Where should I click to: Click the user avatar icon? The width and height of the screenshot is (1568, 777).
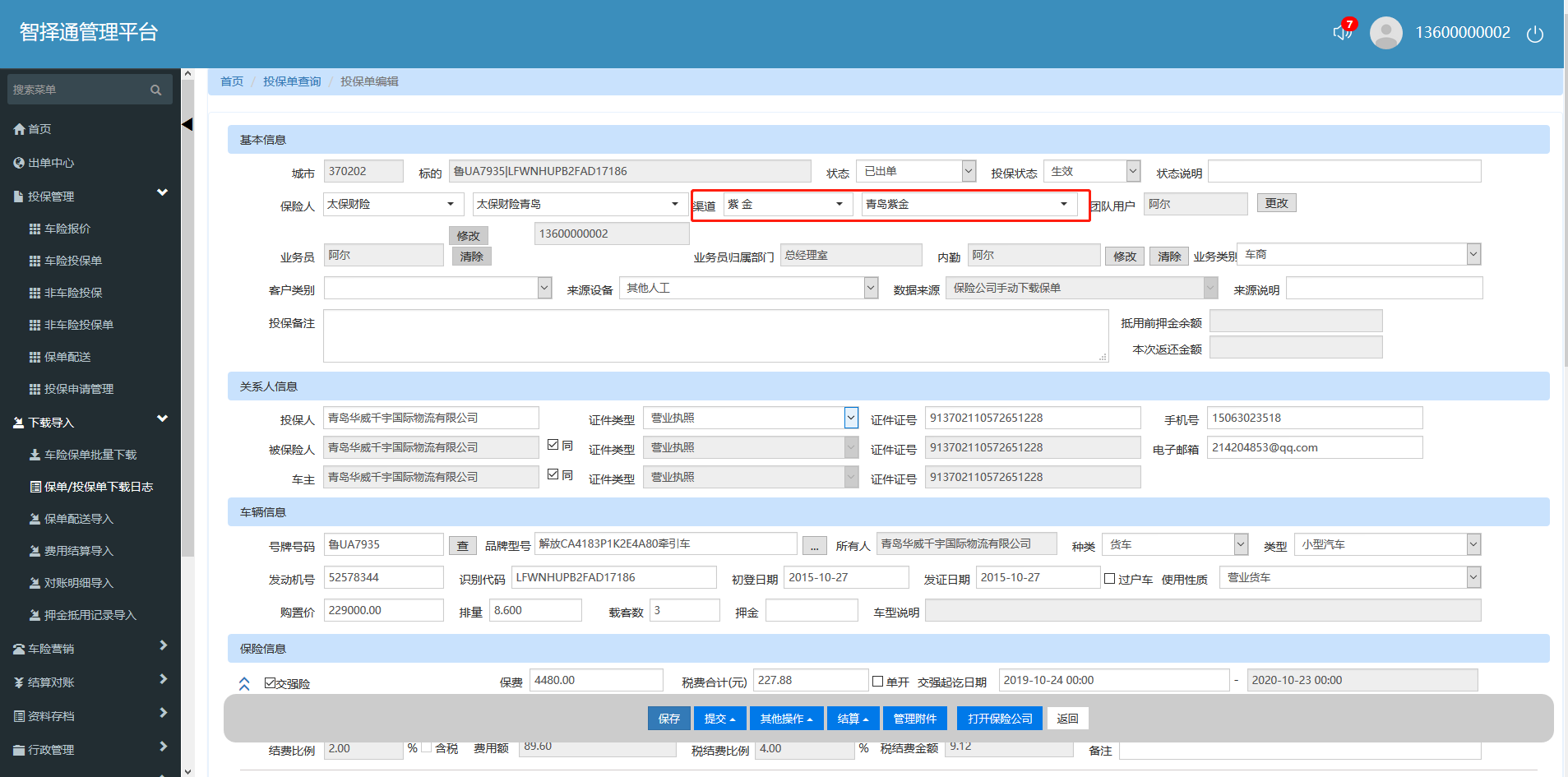1385,33
